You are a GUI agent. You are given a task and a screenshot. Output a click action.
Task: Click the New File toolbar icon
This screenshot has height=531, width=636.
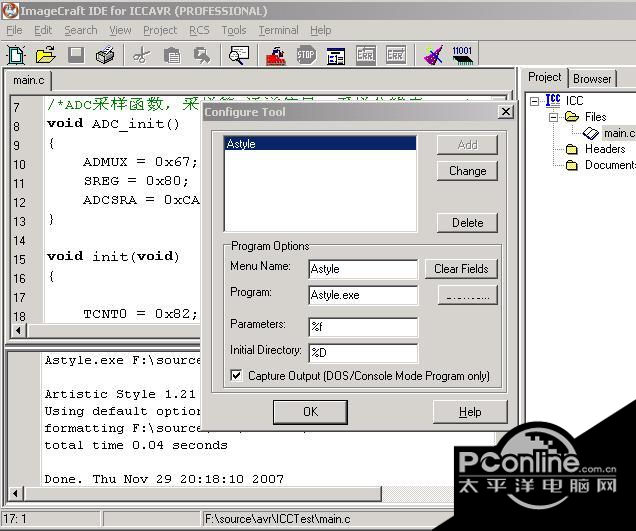[x=16, y=55]
